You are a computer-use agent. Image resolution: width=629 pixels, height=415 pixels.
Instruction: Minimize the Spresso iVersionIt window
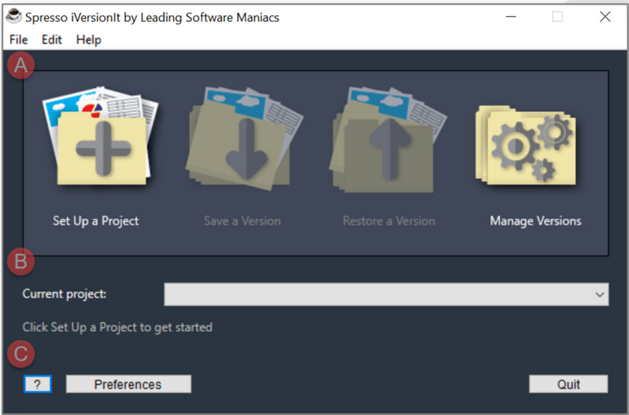tap(511, 16)
